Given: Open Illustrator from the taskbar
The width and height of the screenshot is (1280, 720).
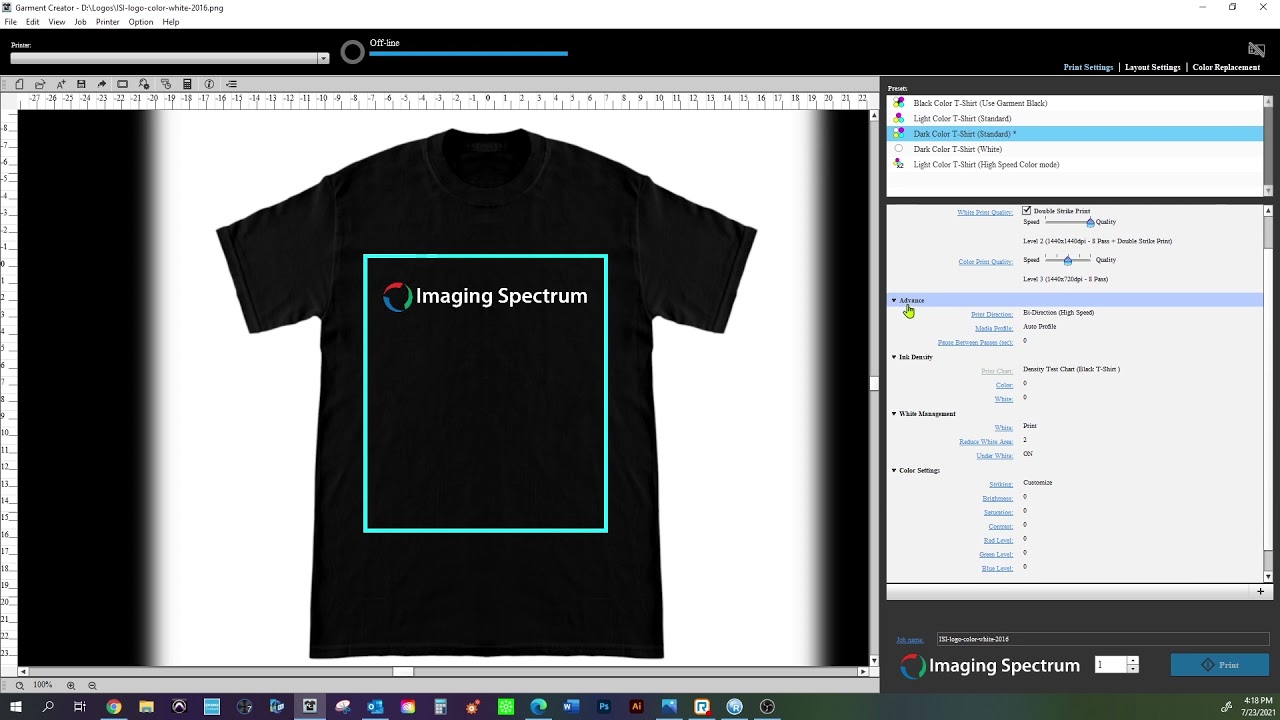Looking at the screenshot, I should tap(636, 706).
